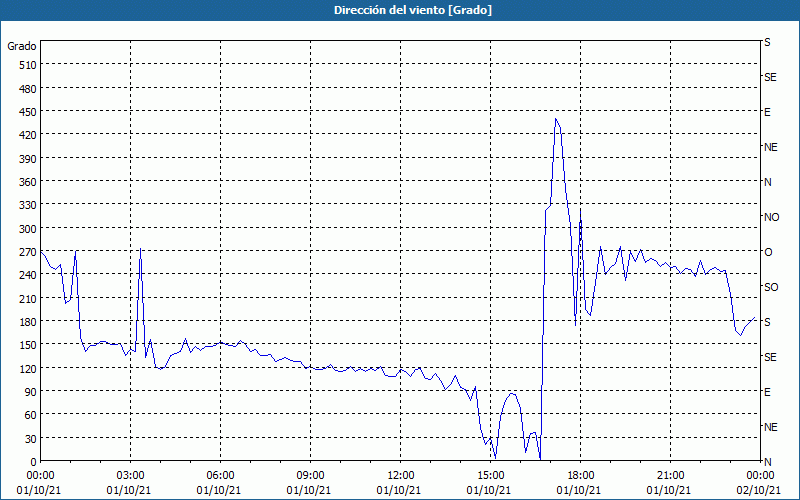Click the 03:00 time label
800x500 pixels.
coord(130,476)
